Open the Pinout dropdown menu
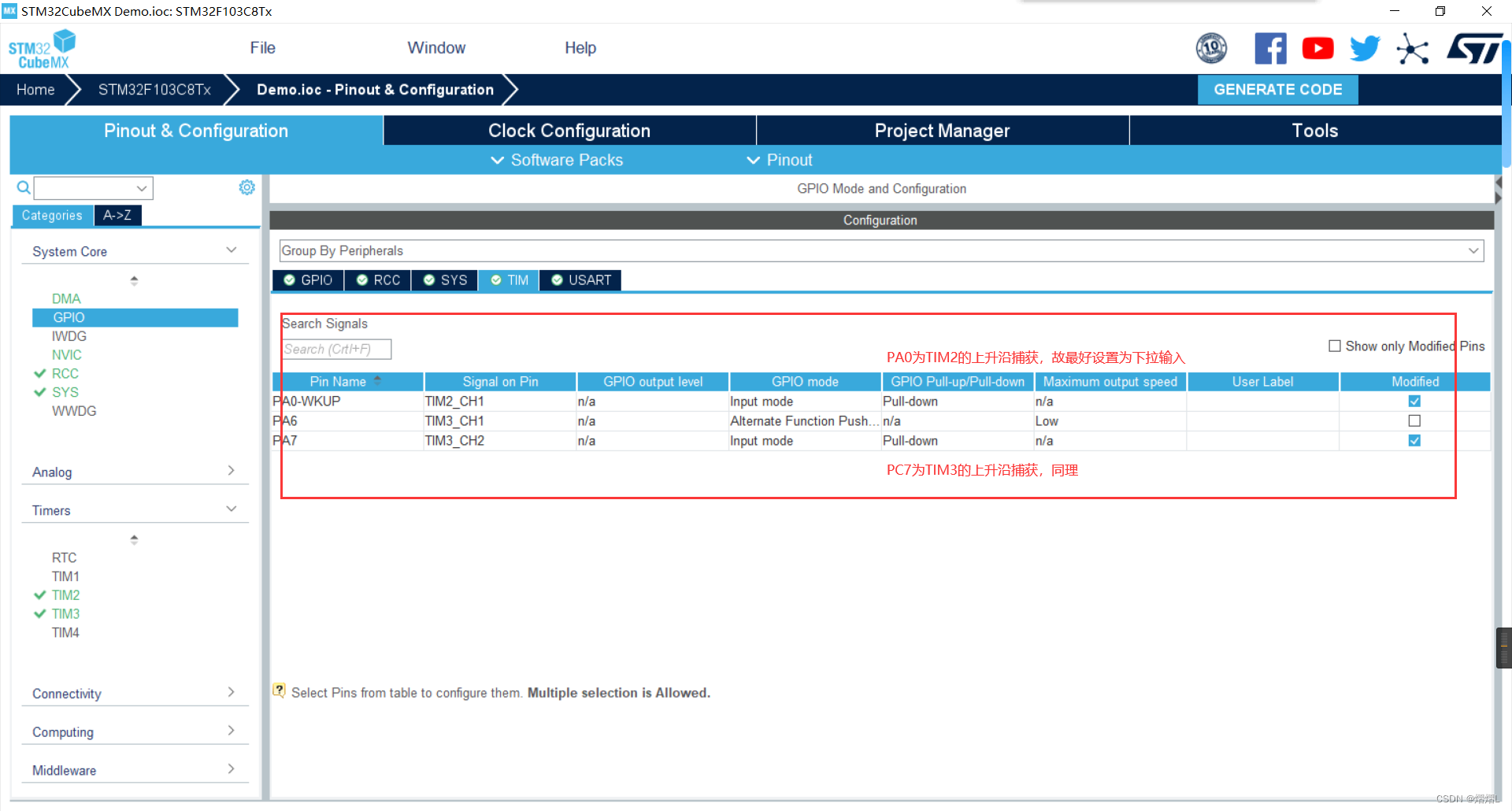The width and height of the screenshot is (1512, 811). click(x=779, y=160)
